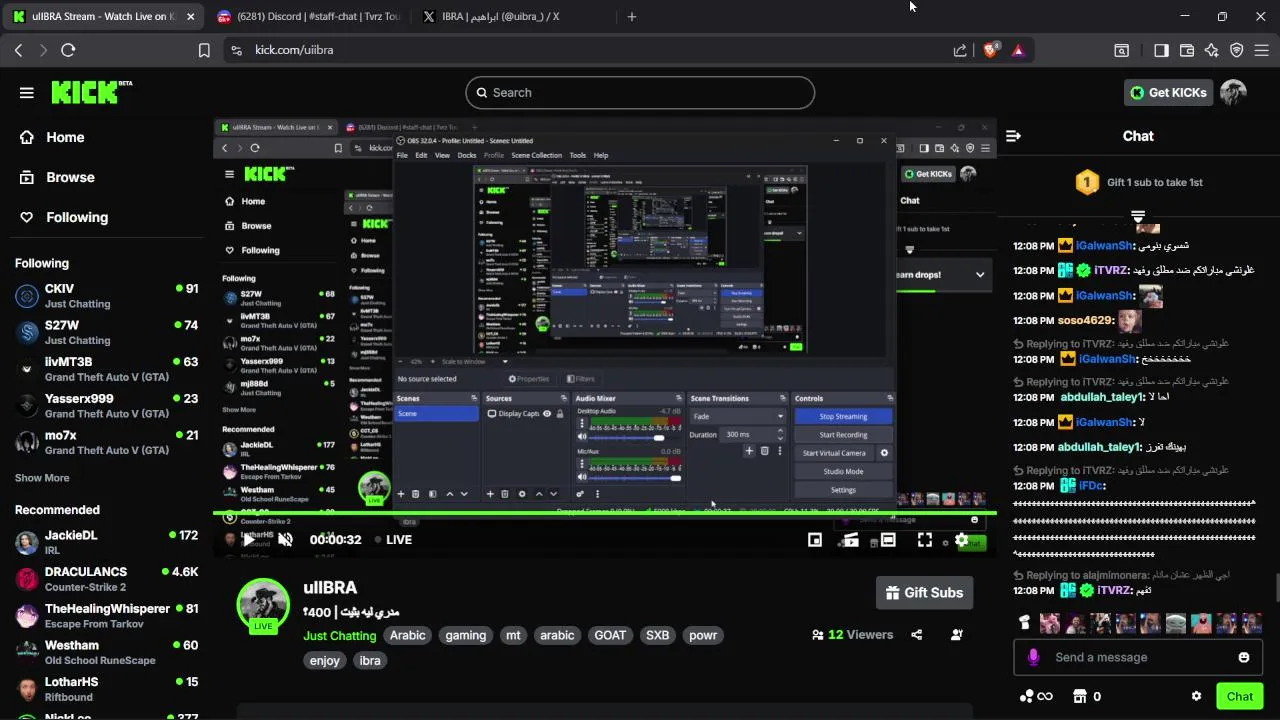Click the clip icon in the player controls

[851, 540]
